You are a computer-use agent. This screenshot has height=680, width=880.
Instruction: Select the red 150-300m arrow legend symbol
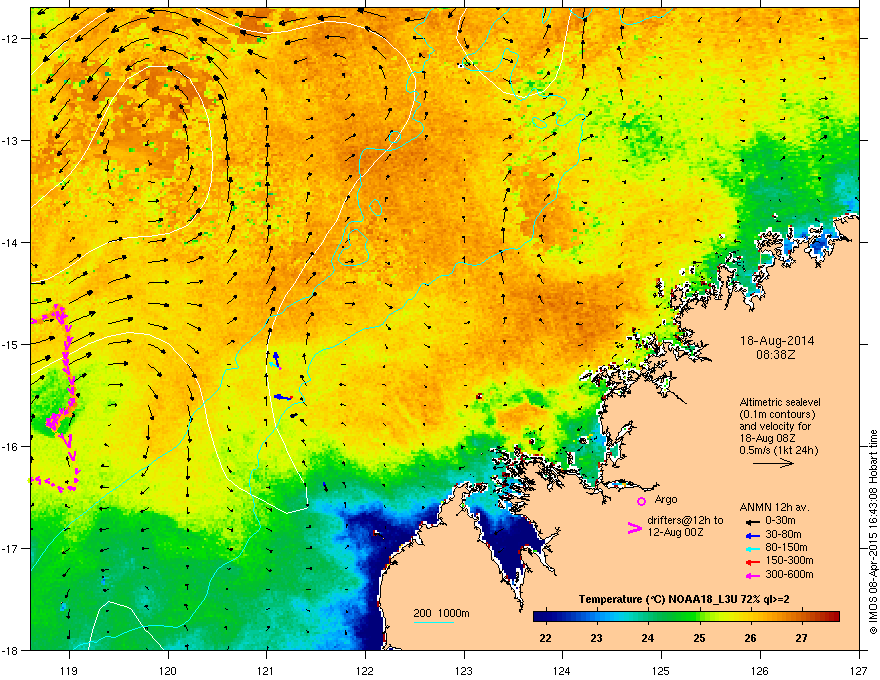752,562
